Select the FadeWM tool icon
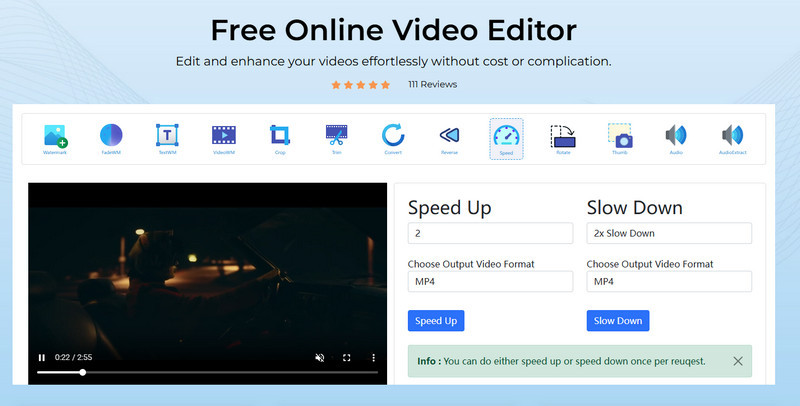The height and width of the screenshot is (406, 800). tap(111, 139)
